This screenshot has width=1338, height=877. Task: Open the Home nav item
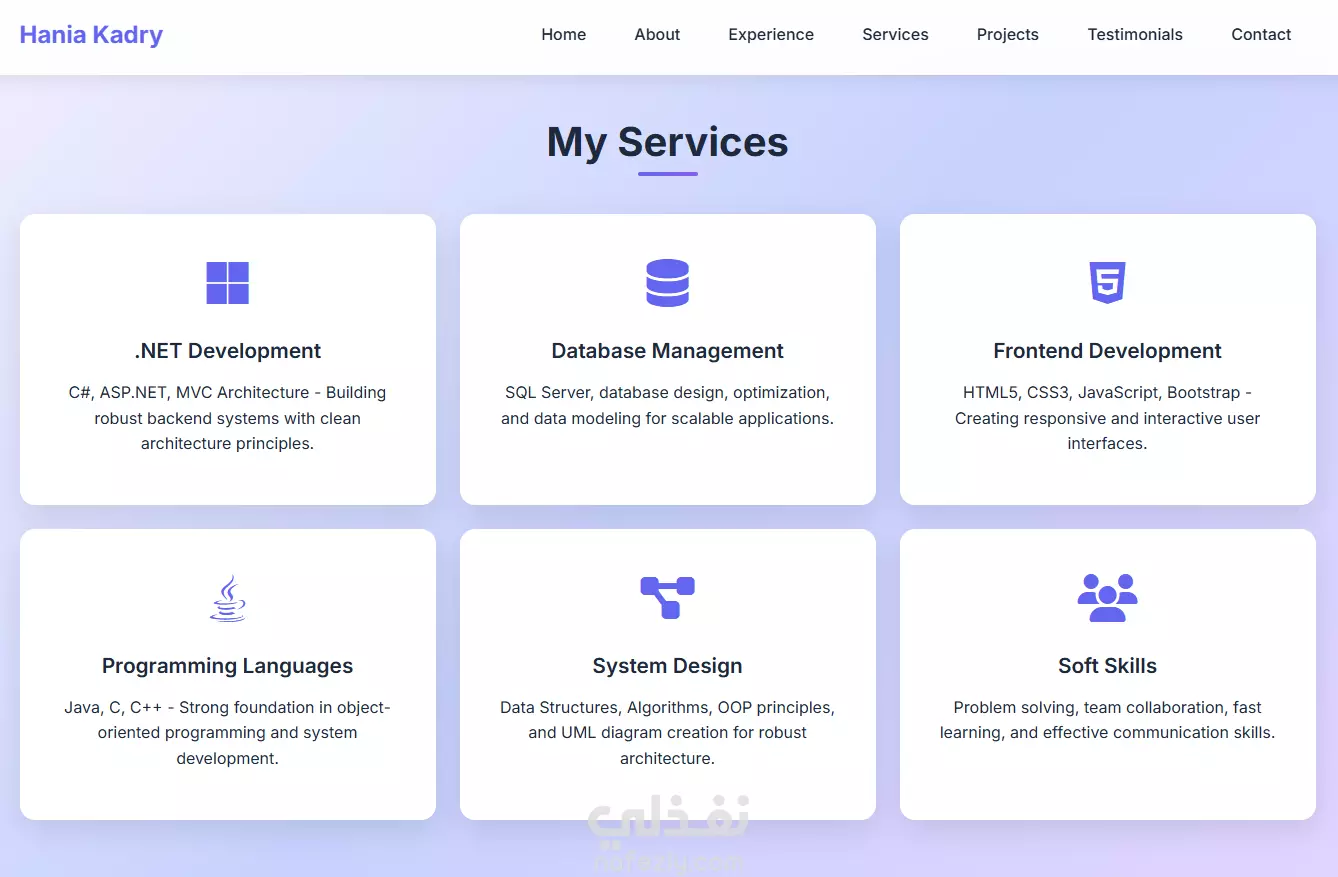[x=564, y=35]
